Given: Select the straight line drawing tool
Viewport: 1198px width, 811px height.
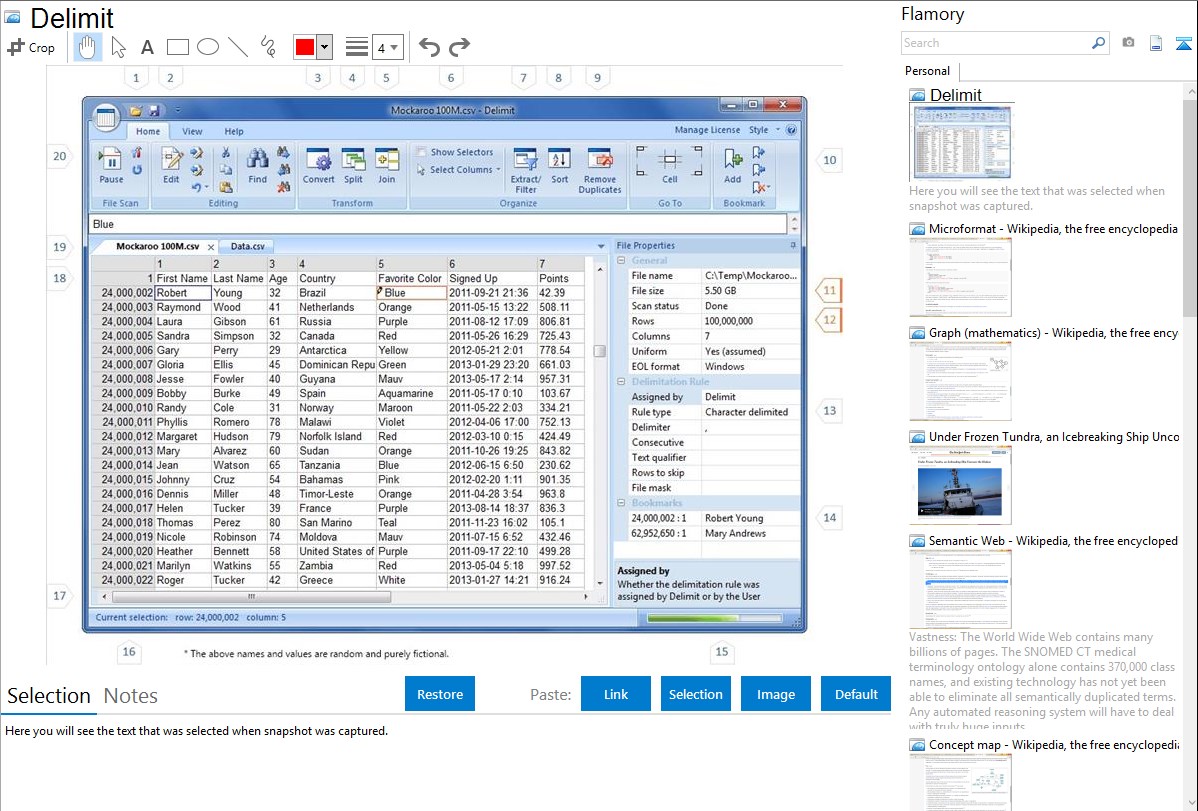Looking at the screenshot, I should tap(237, 47).
